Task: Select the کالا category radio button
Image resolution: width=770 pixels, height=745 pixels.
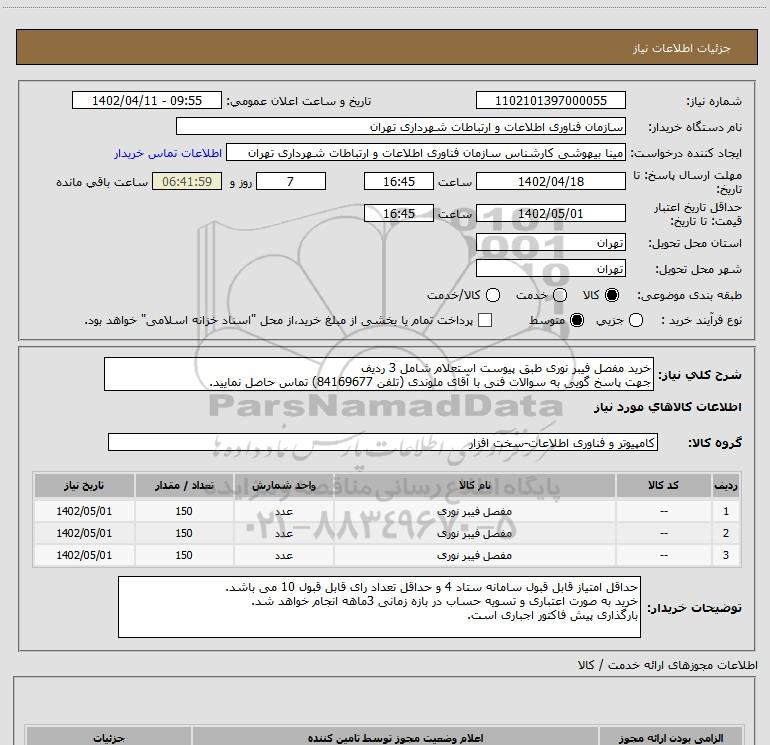Action: coord(612,295)
